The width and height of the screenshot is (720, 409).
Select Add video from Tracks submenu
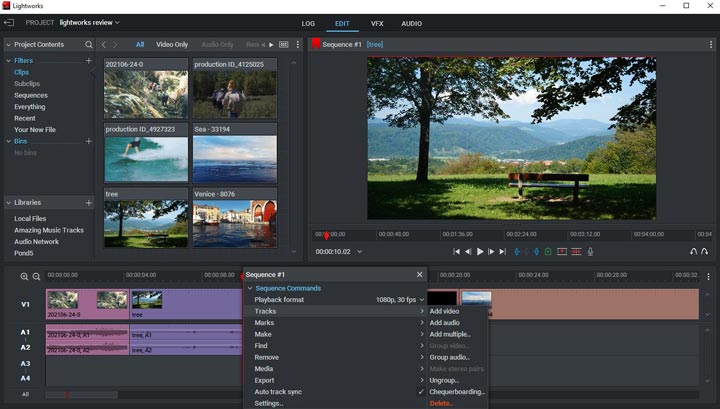click(445, 311)
